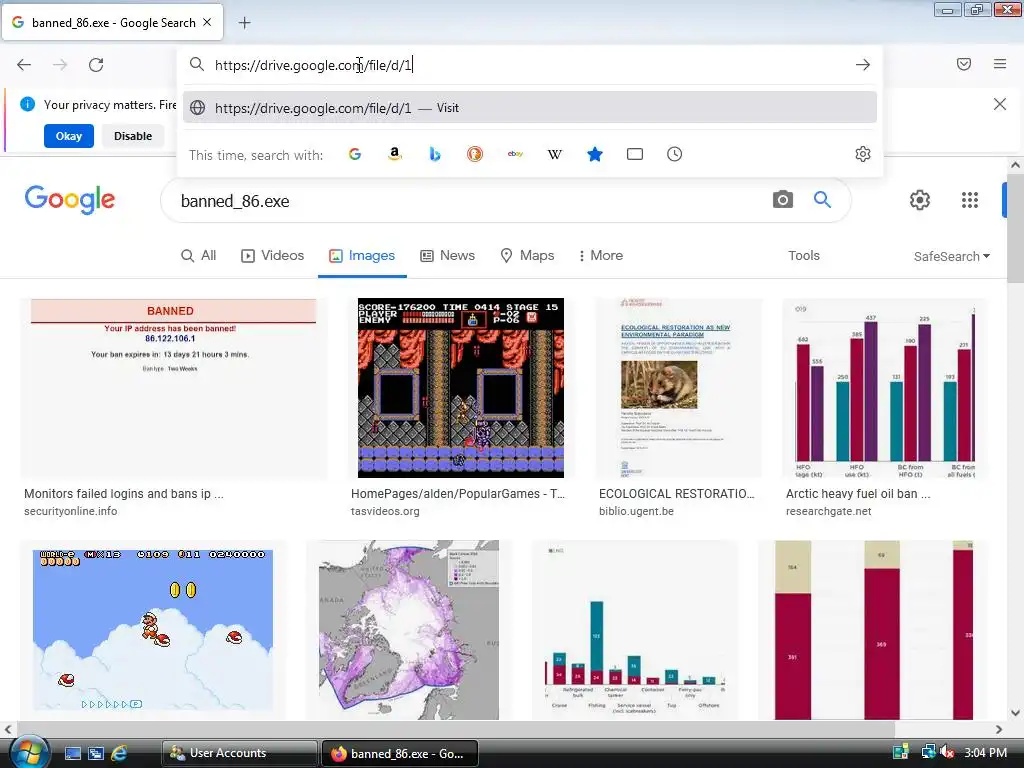This screenshot has height=768, width=1024.
Task: Click the tasvideos.org source text
Action: [x=385, y=511]
